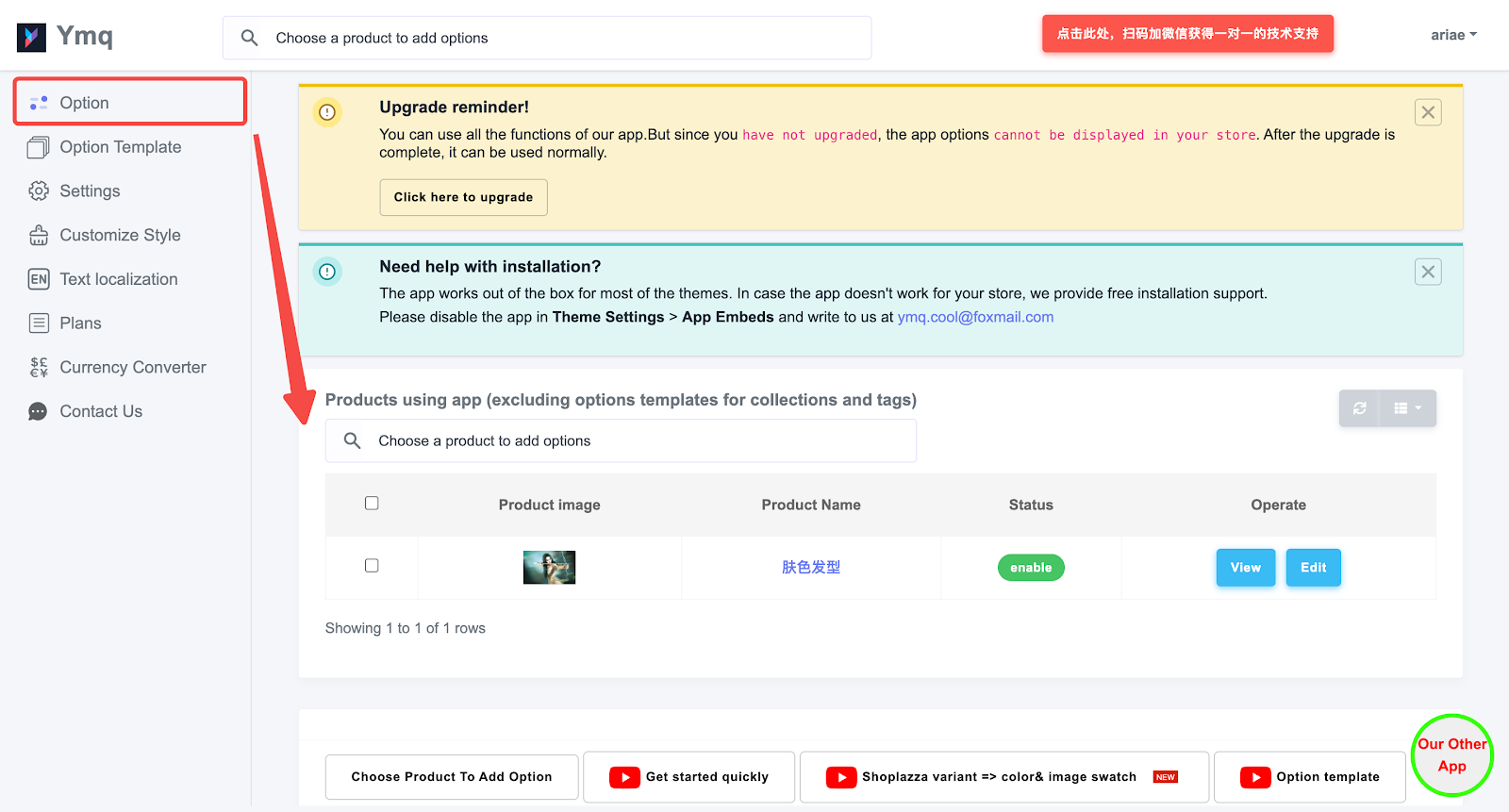
Task: Click the Customize Style basket icon
Action: tap(39, 235)
